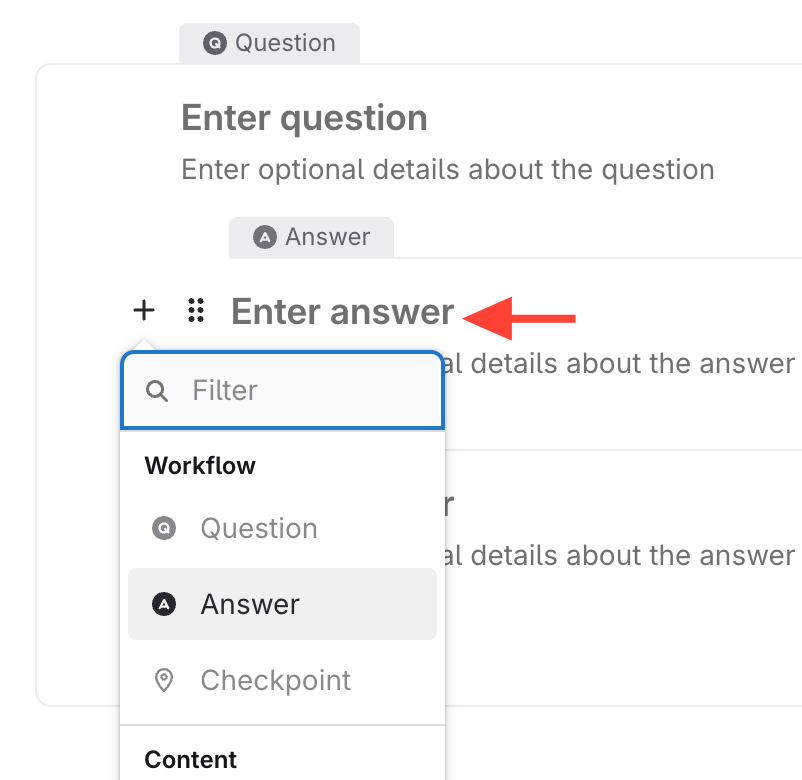Click the A icon on the Answer tag
The width and height of the screenshot is (802, 780).
(264, 237)
